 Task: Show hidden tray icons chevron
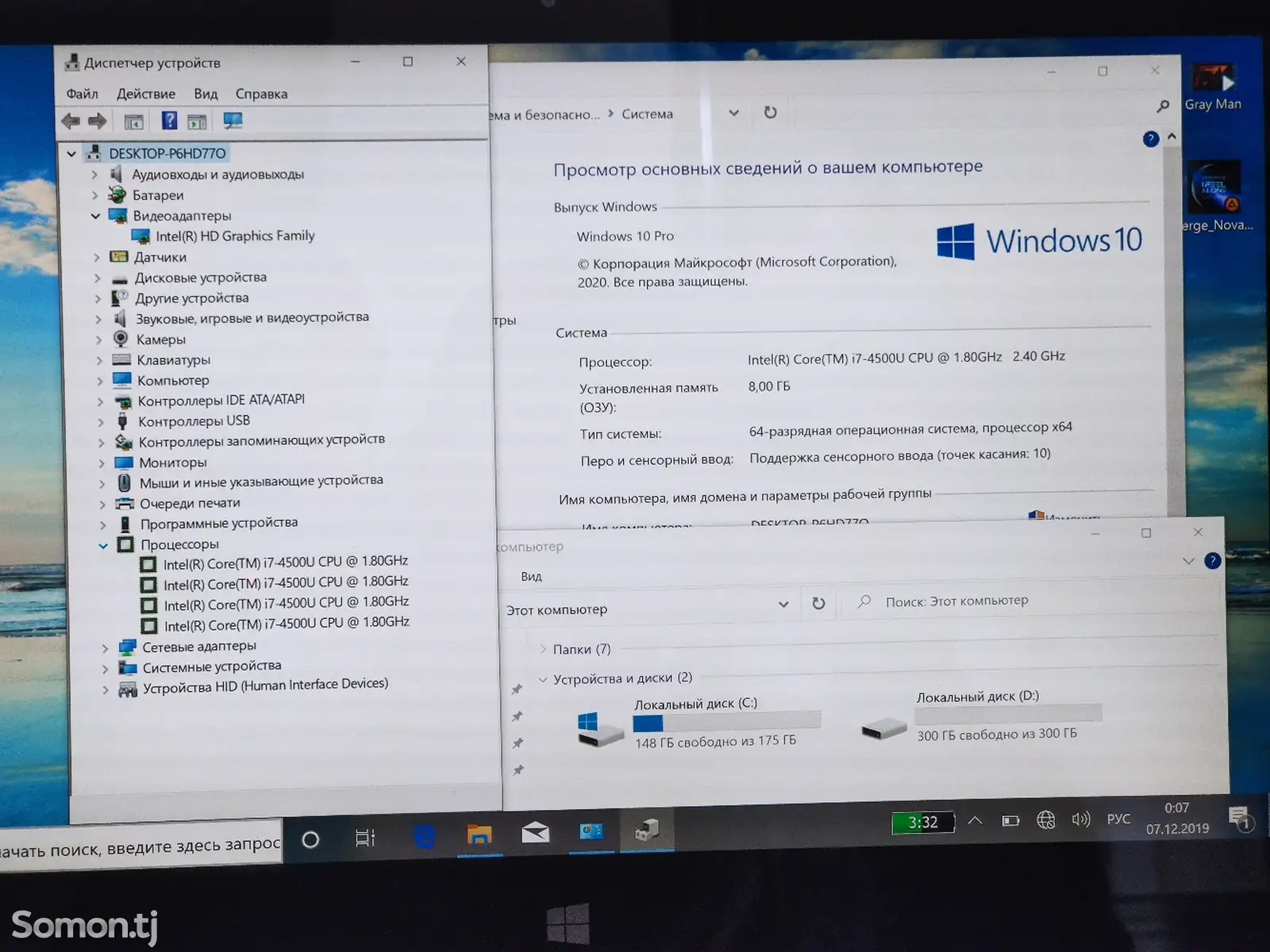pos(975,821)
